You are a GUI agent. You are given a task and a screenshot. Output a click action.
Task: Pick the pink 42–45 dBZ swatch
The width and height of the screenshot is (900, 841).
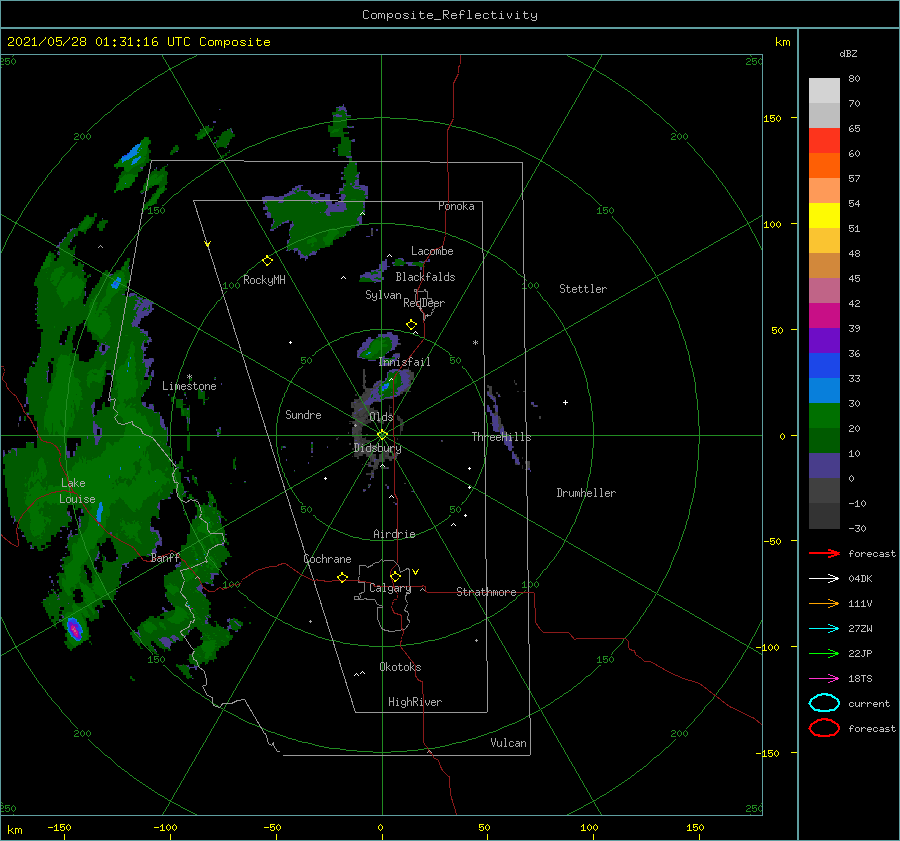(824, 290)
